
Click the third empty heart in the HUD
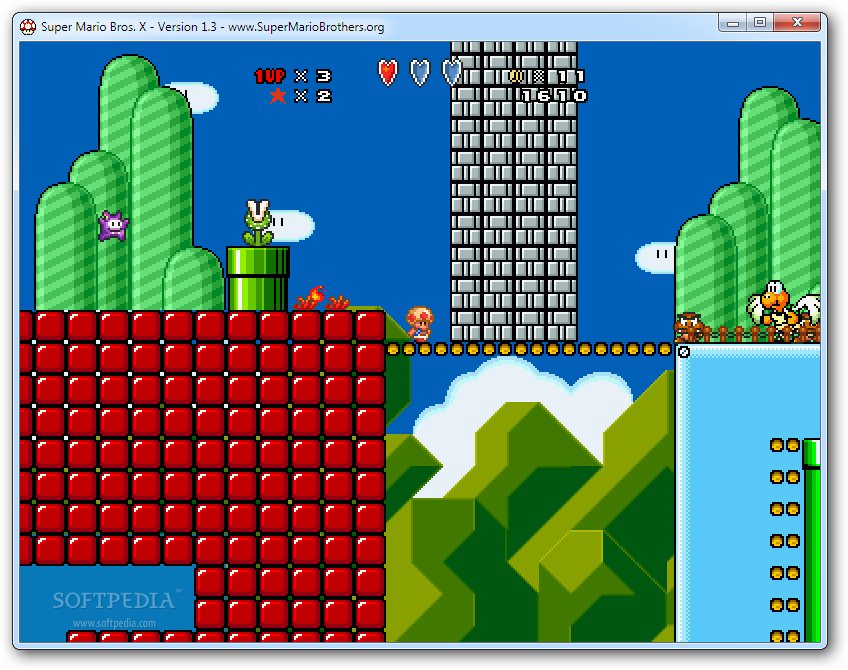click(452, 72)
